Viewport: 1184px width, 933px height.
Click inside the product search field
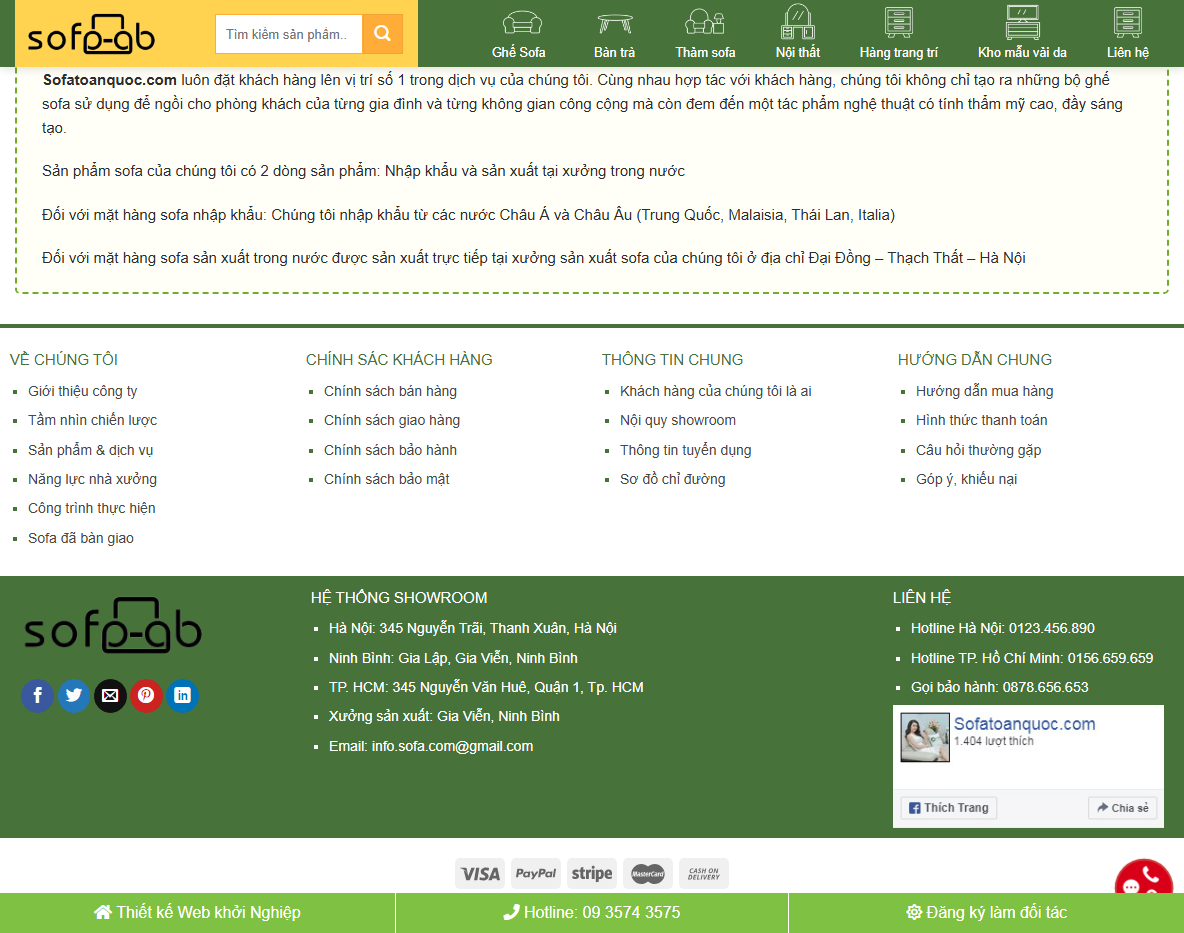(x=288, y=33)
